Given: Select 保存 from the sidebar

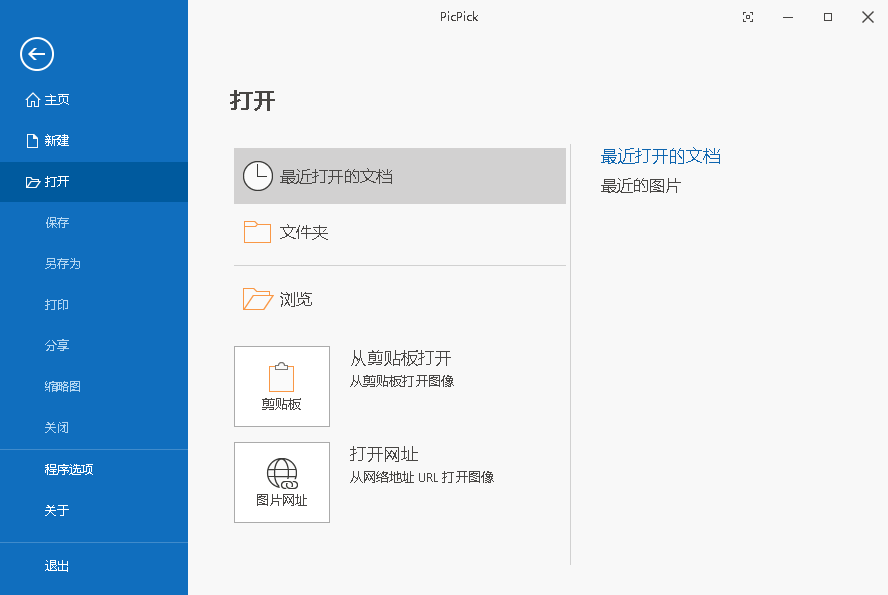Looking at the screenshot, I should click(x=57, y=222).
